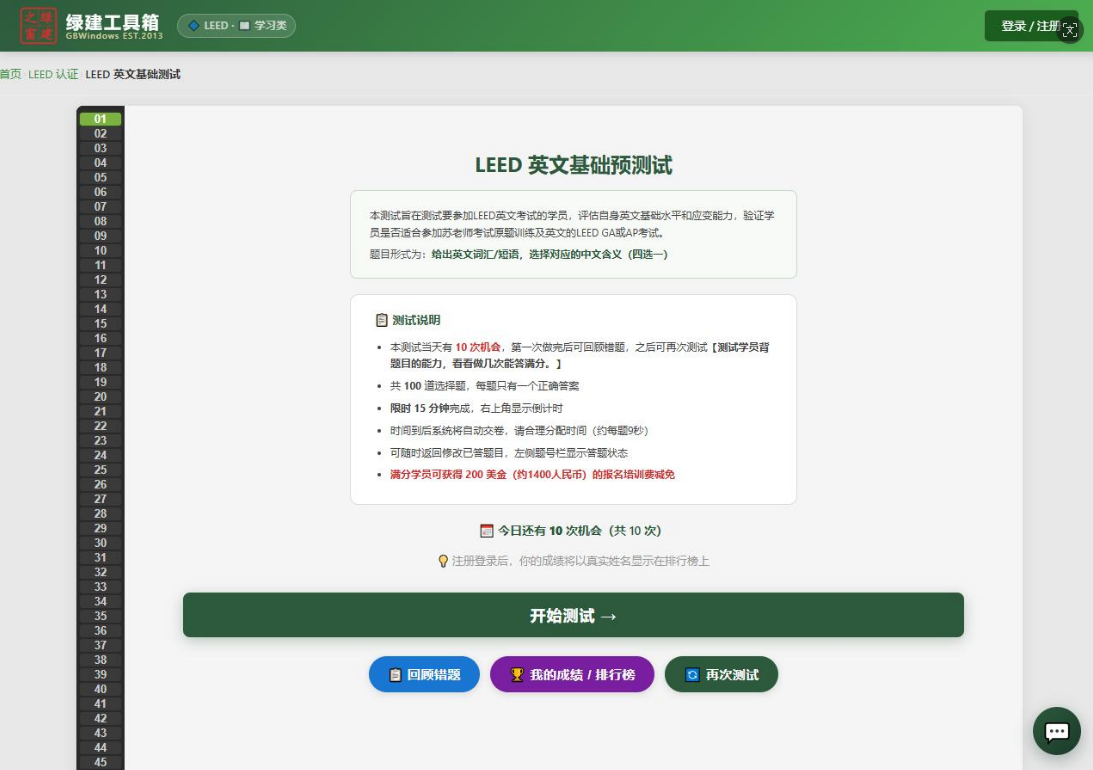This screenshot has height=770, width=1093.
Task: Click the LEED 英文基础预测试 heading
Action: click(x=573, y=165)
